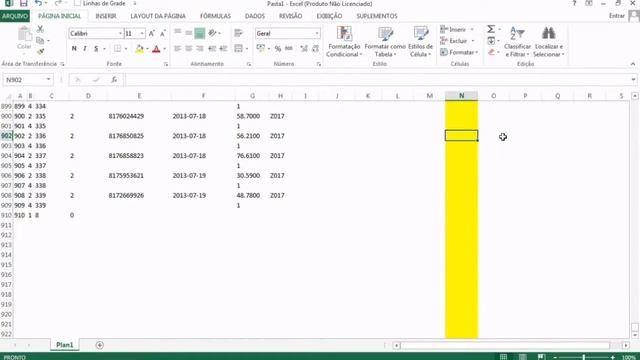
Task: Decrease font size with small A
Action: point(162,33)
